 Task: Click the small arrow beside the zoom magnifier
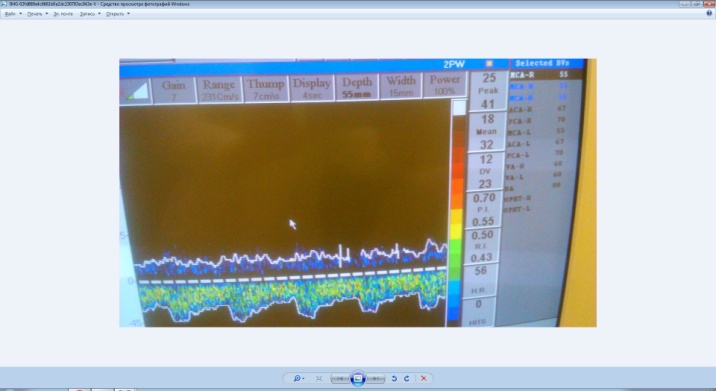(x=303, y=379)
